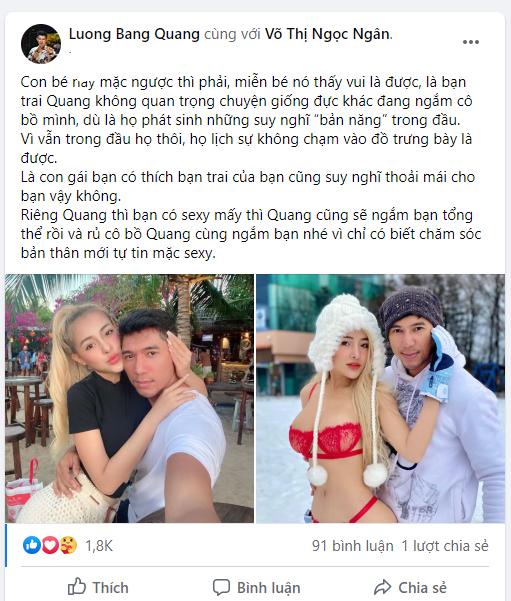Screen dimensions: 511x601
Task: Click the blue Like reaction icon
Action: (32, 545)
